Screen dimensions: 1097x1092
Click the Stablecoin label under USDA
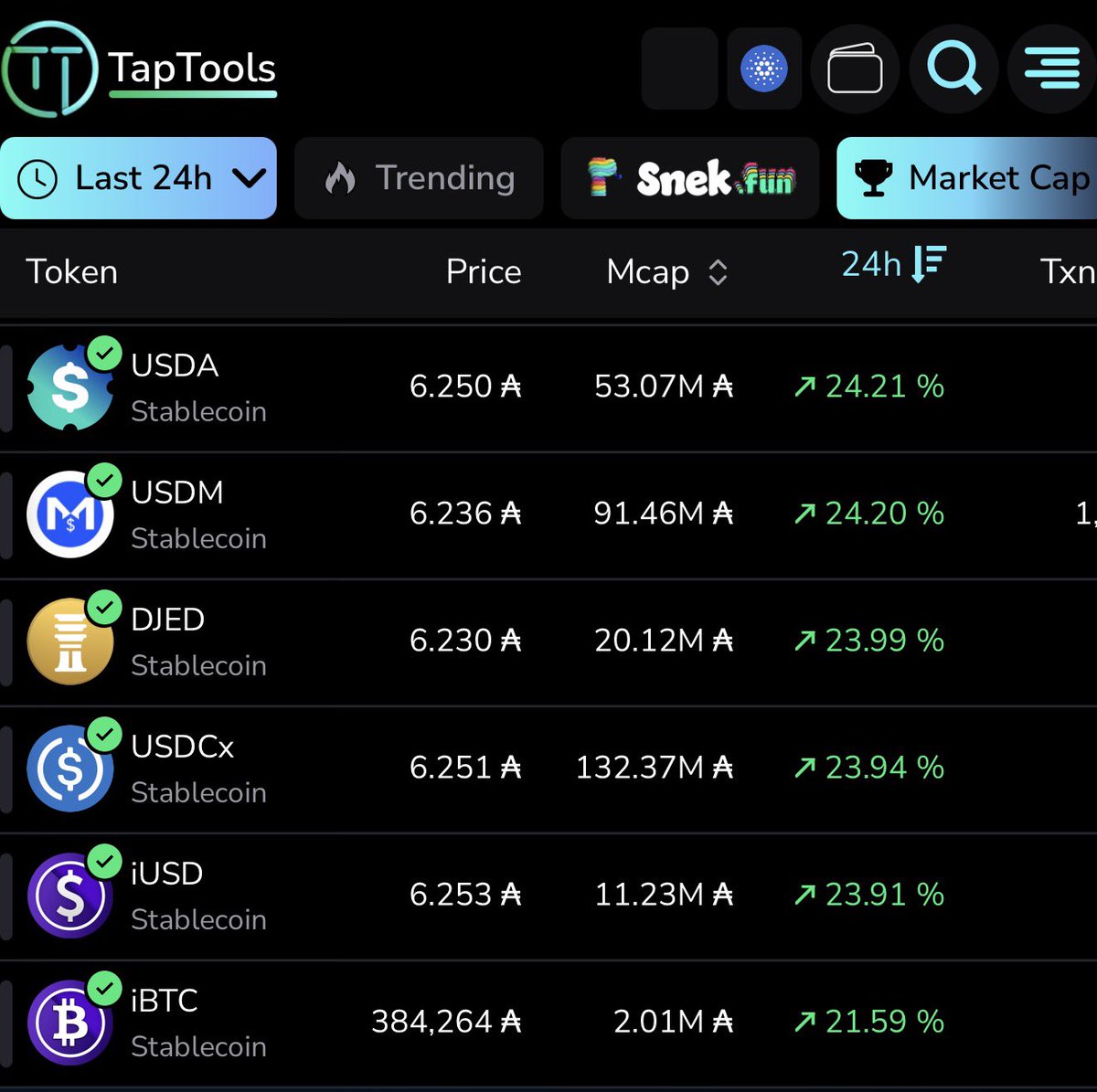[x=198, y=412]
